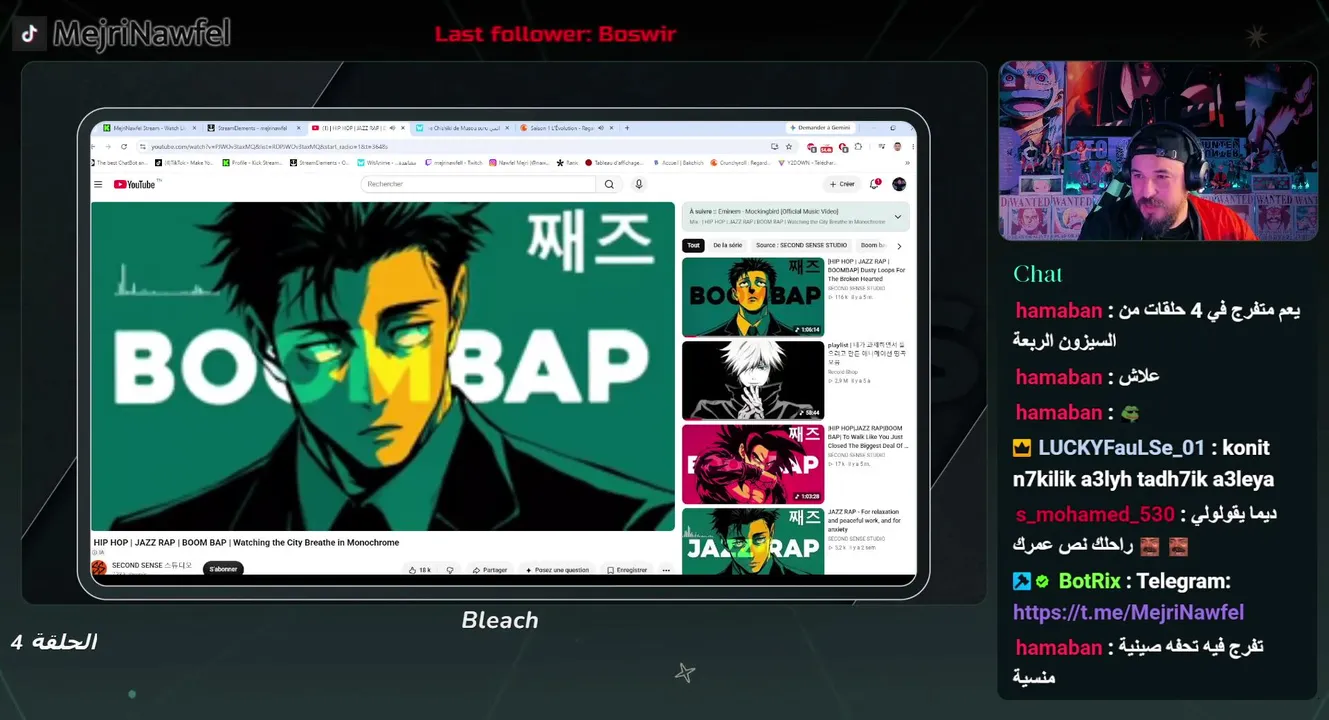Dislike the video with thumbs down

[x=450, y=570]
